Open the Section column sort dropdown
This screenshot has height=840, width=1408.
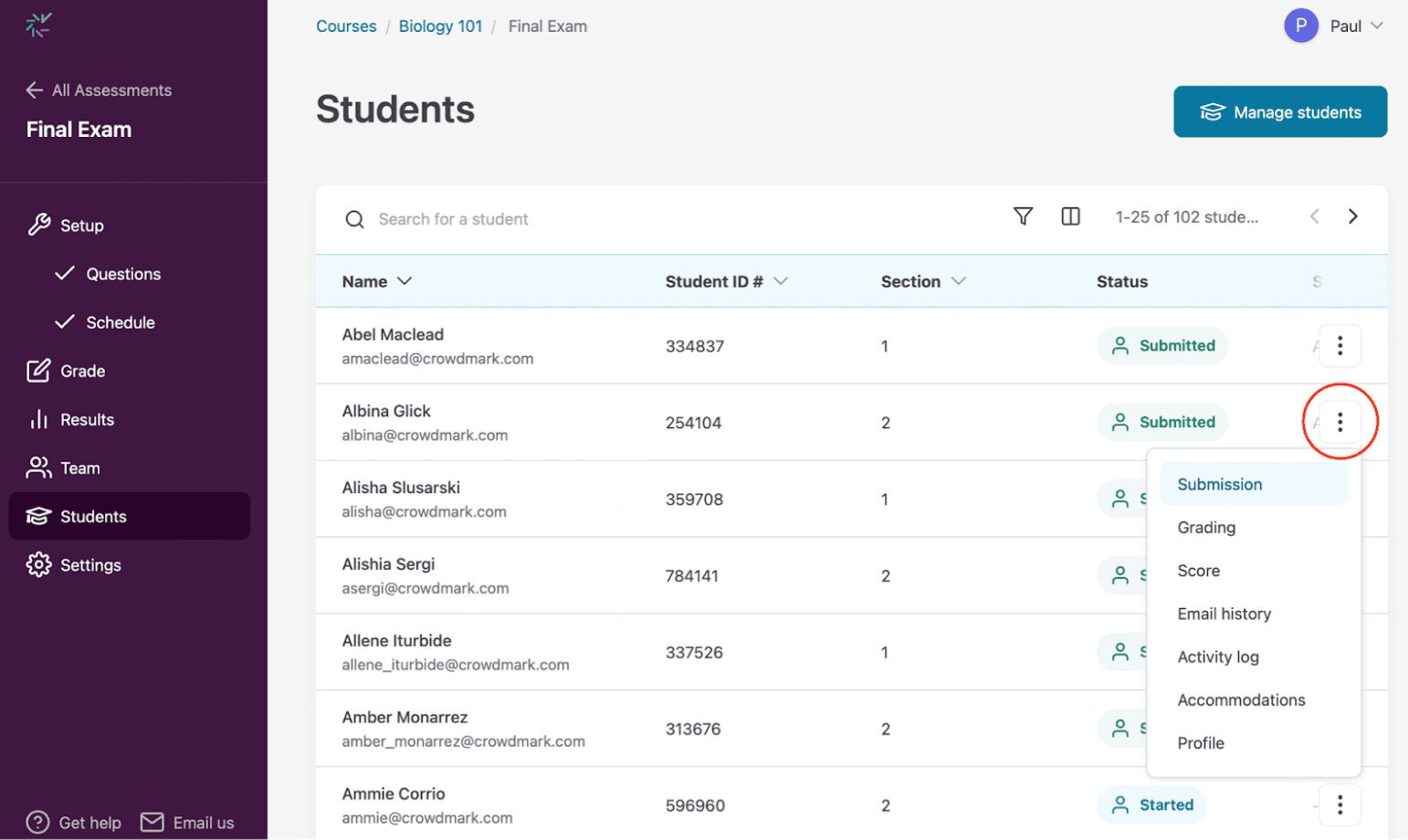pos(959,281)
